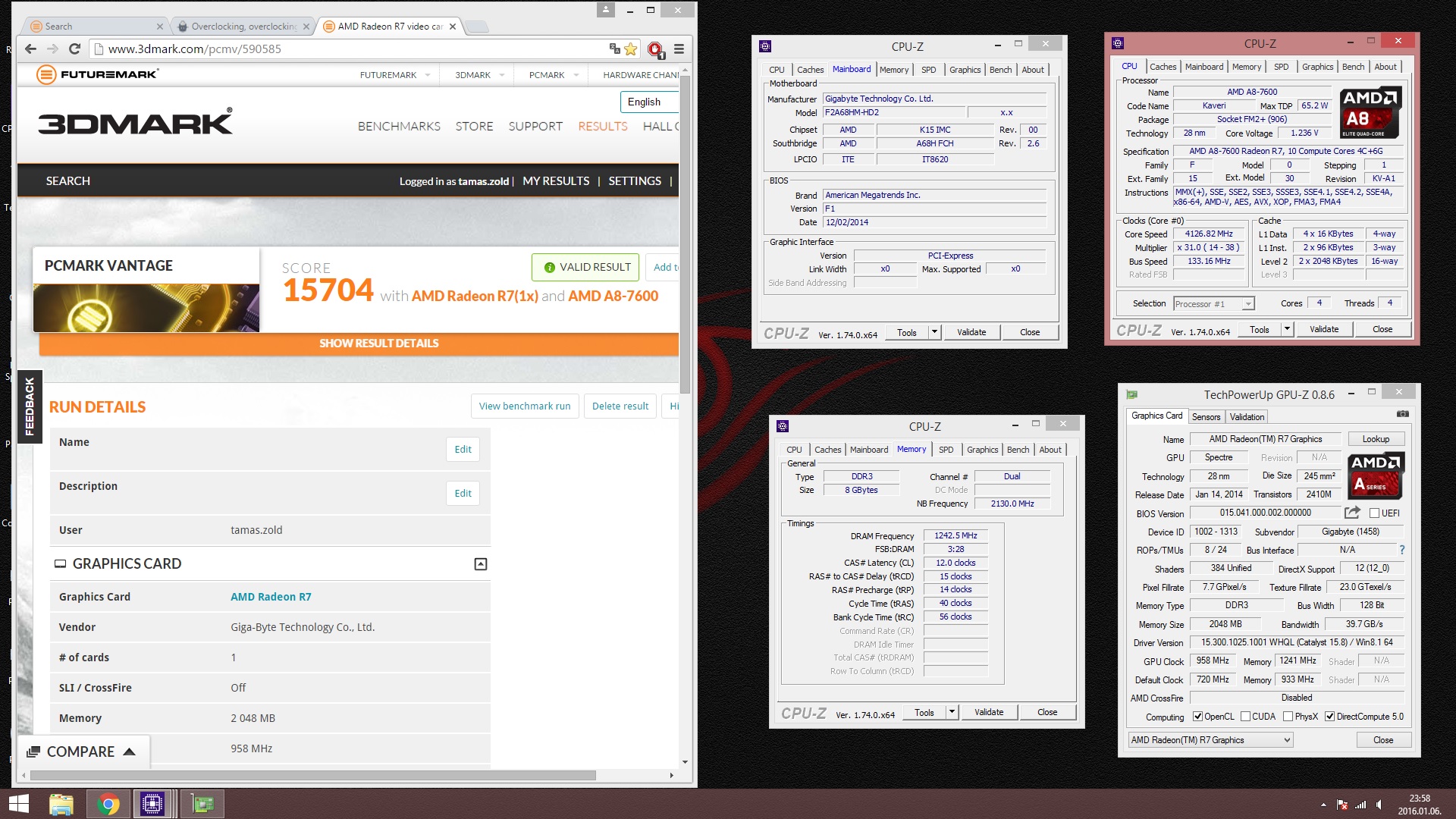Reload the 3dmark page
Image resolution: width=1456 pixels, height=819 pixels.
click(x=74, y=49)
